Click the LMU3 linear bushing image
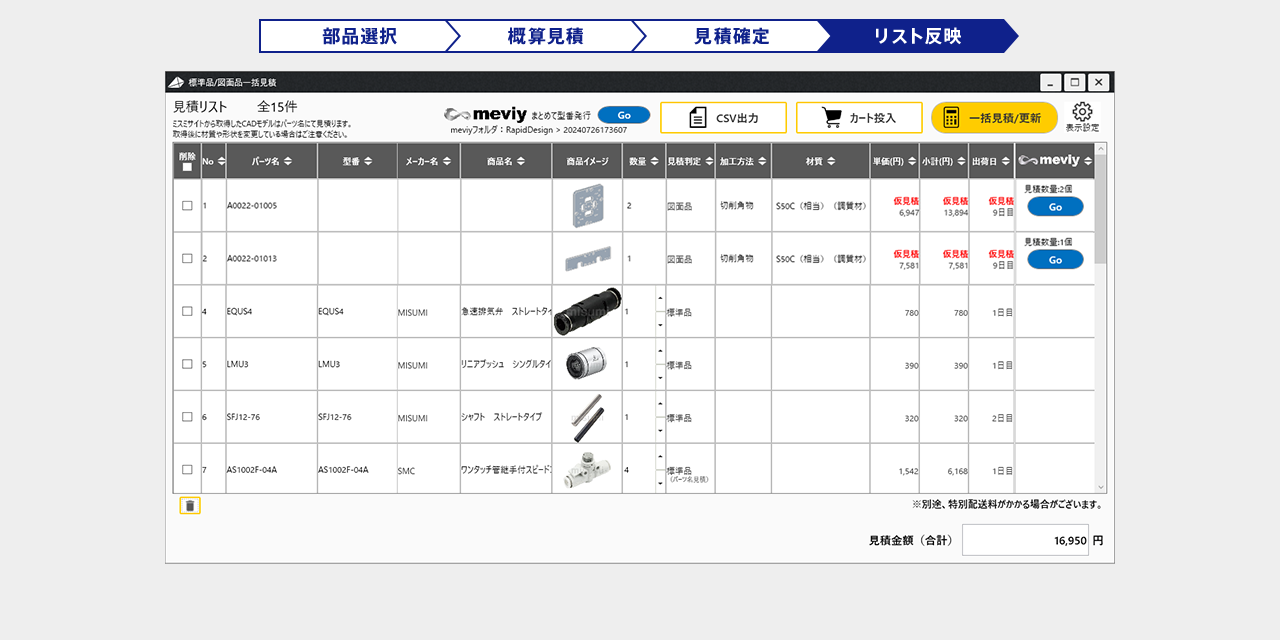This screenshot has height=640, width=1280. (x=587, y=364)
